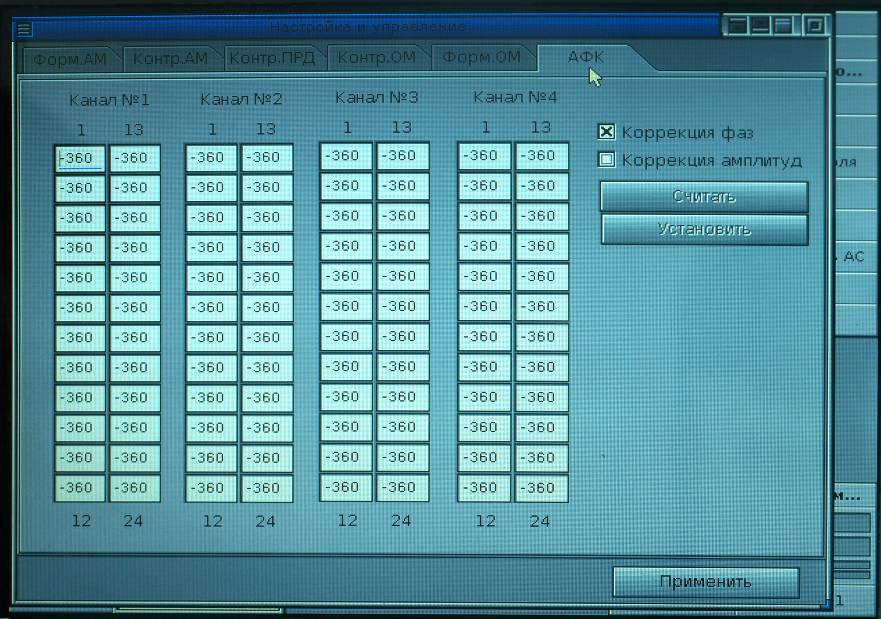The height and width of the screenshot is (619, 881).
Task: Open the Форм.АМ tab
Action: [70, 58]
